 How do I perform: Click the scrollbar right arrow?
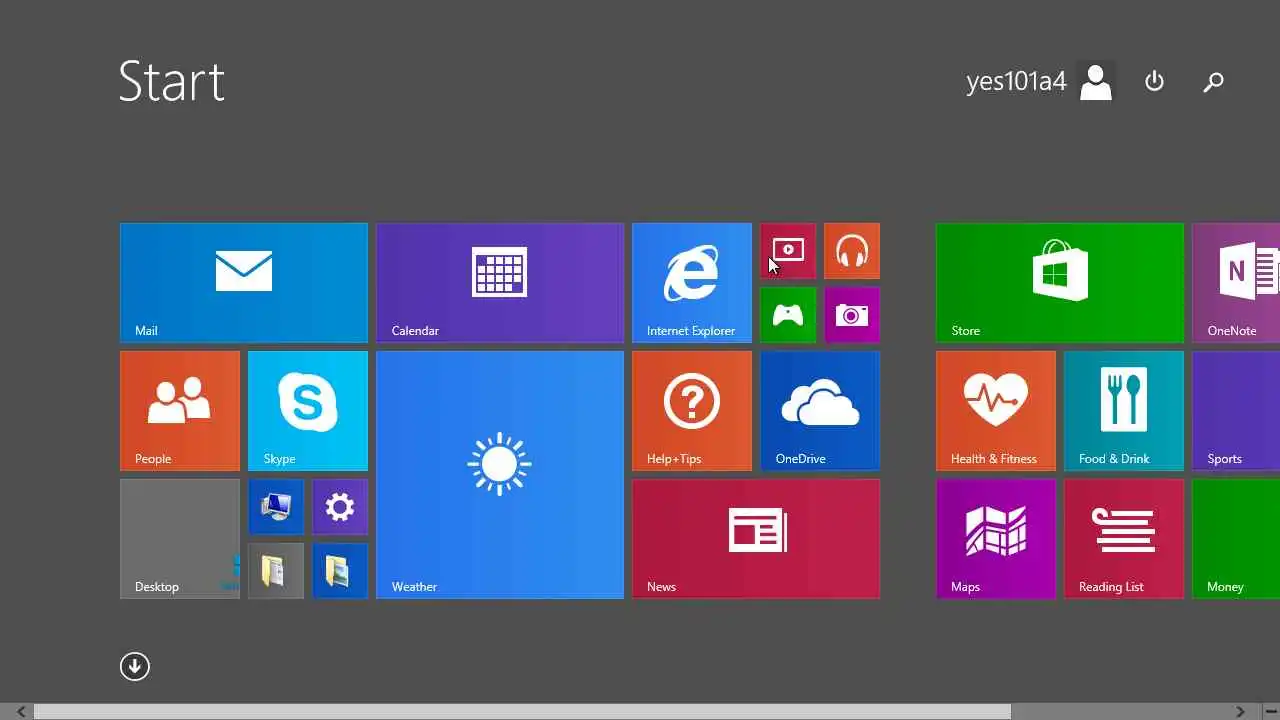click(1241, 712)
